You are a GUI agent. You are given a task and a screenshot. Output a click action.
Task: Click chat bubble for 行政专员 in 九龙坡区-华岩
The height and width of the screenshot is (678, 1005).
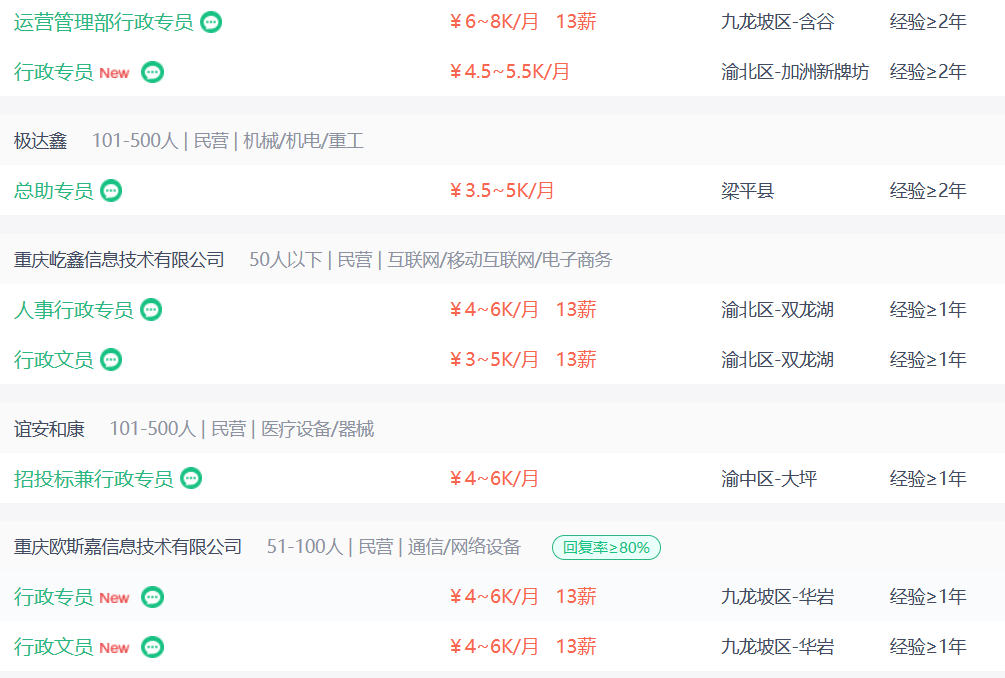153,597
